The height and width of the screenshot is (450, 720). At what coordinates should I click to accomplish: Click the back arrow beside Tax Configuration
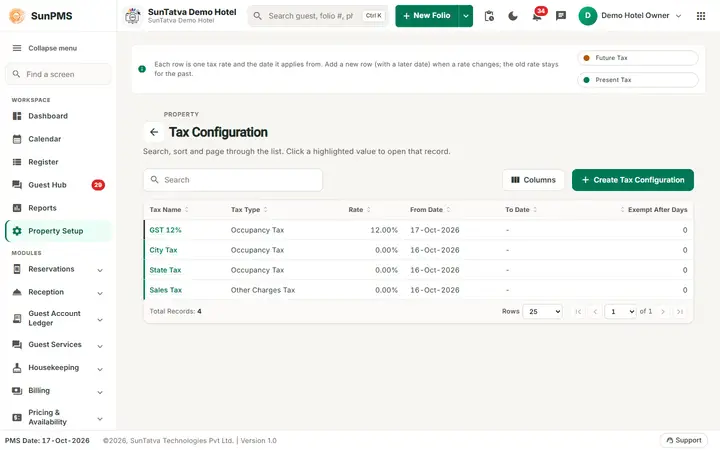coord(154,132)
